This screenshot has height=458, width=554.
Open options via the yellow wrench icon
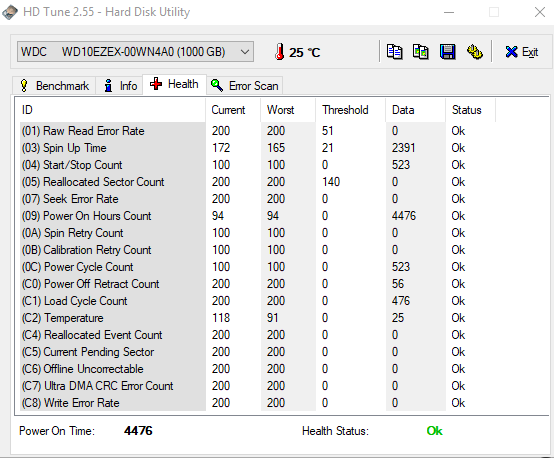coord(475,52)
